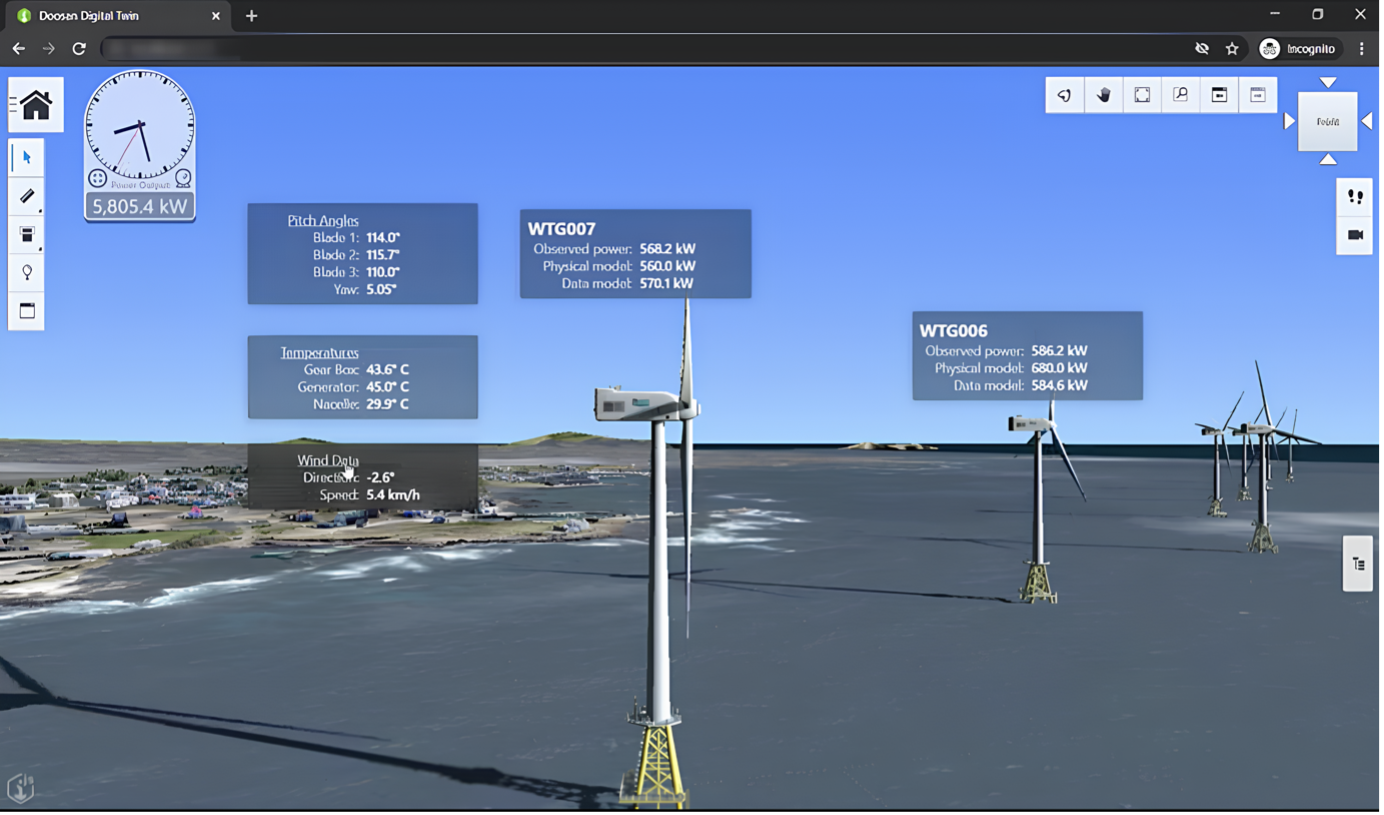Toggle fullscreen with the frame icon in the toolbar

[x=1141, y=94]
